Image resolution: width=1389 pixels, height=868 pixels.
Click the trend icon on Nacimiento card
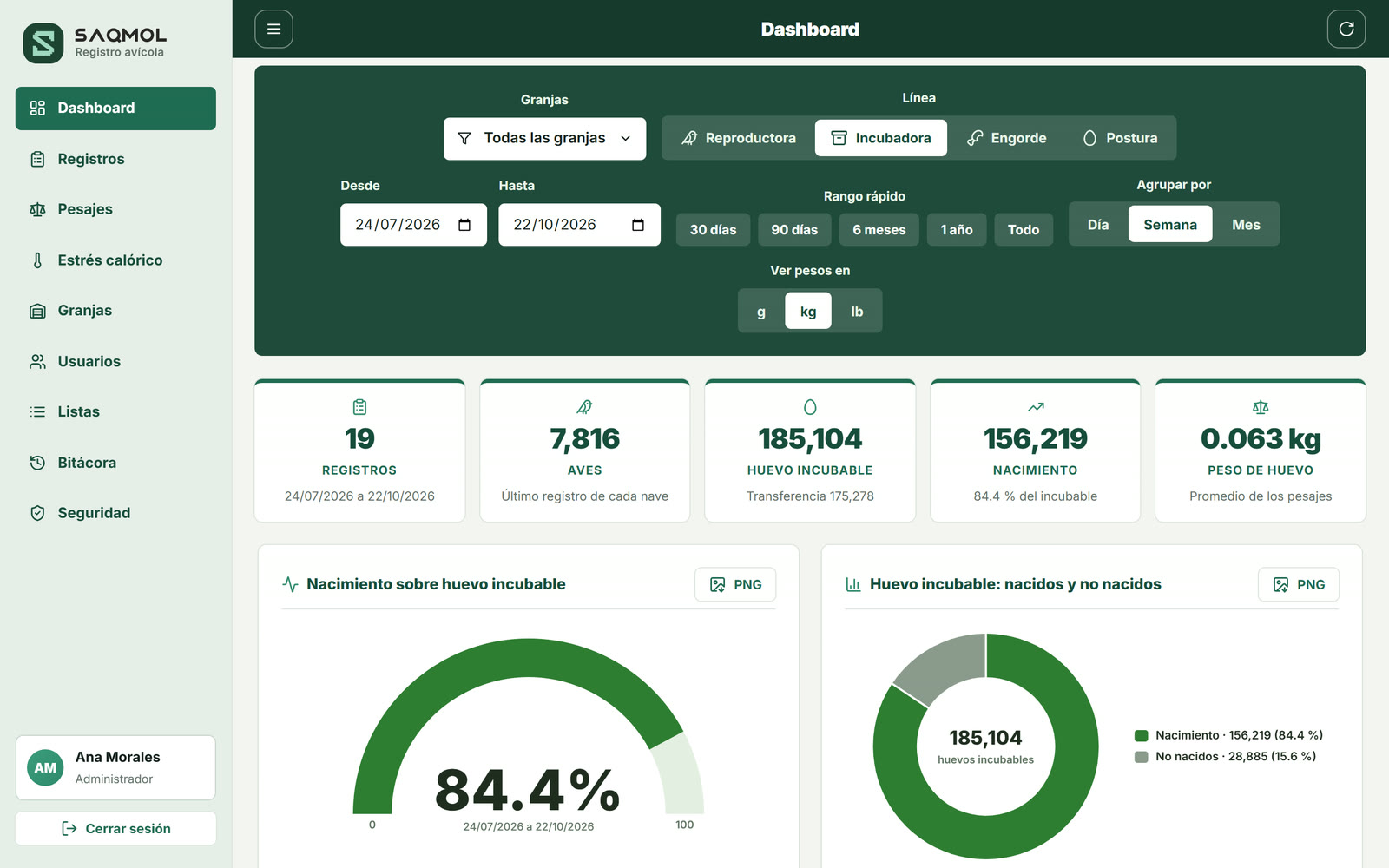(x=1036, y=407)
